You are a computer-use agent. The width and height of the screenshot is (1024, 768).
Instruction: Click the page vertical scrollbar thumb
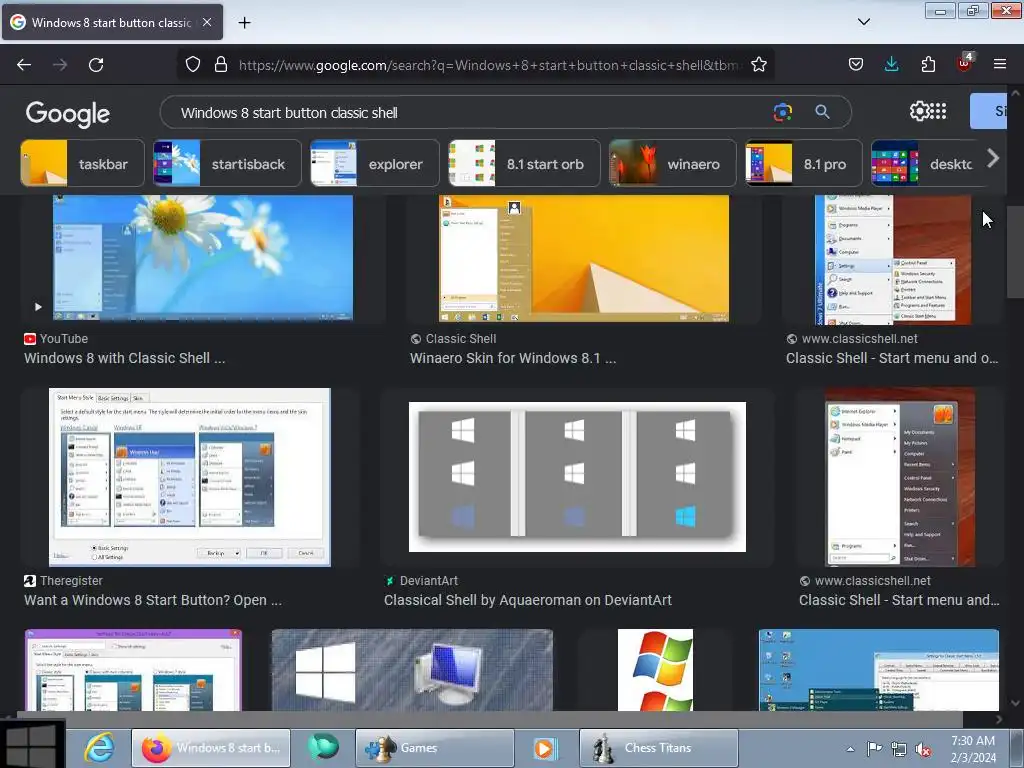[1015, 252]
